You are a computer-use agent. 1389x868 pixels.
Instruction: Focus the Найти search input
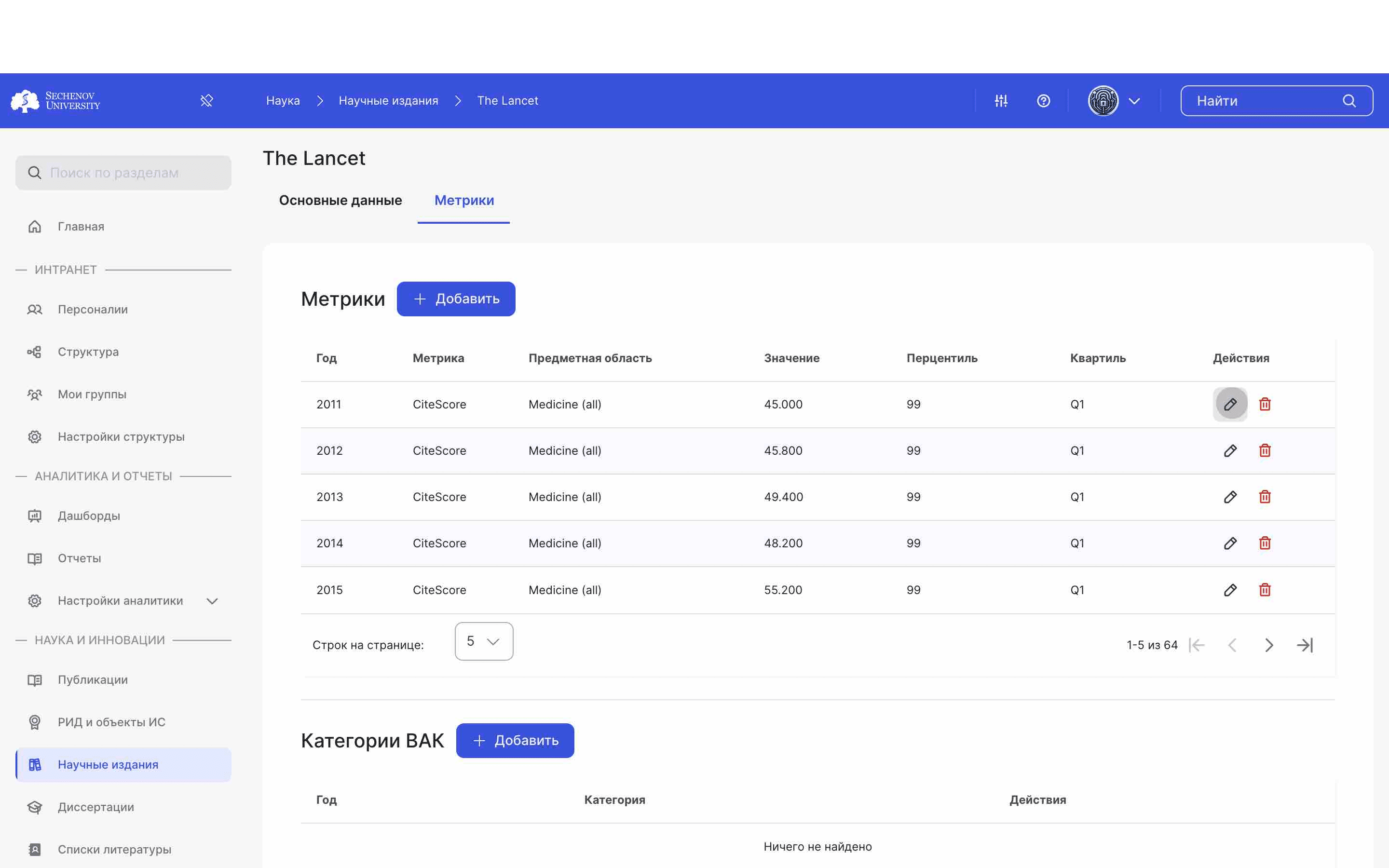(1277, 101)
